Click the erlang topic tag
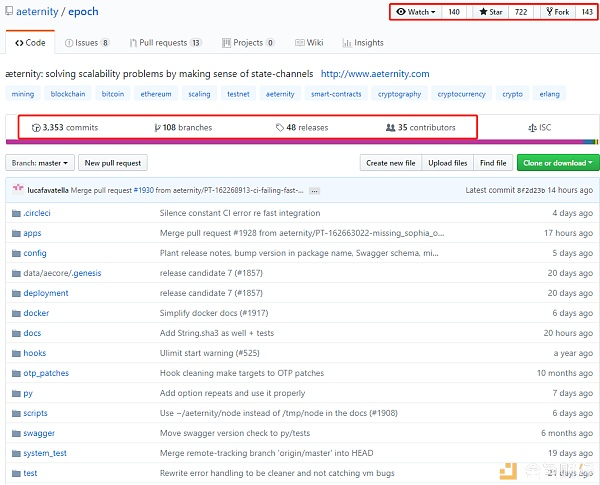 549,94
